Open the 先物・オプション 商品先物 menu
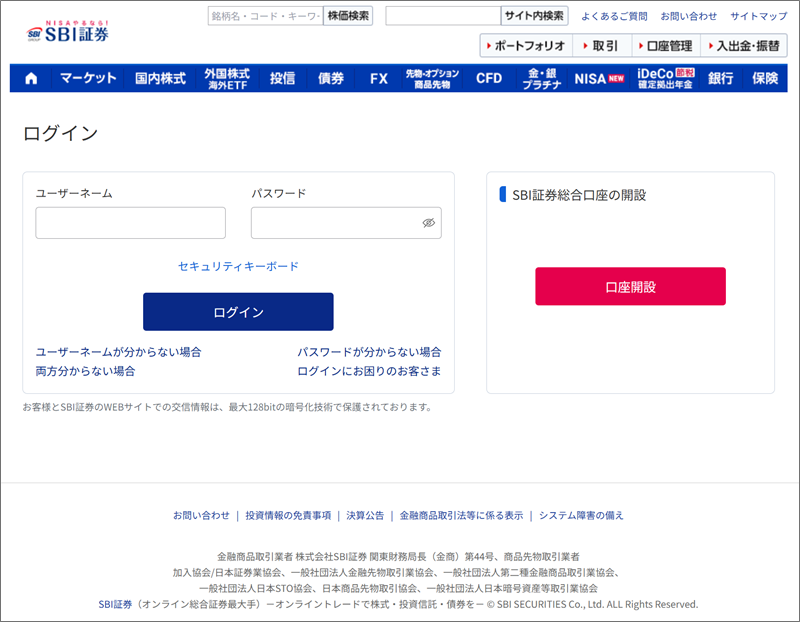This screenshot has width=800, height=622. coord(432,79)
